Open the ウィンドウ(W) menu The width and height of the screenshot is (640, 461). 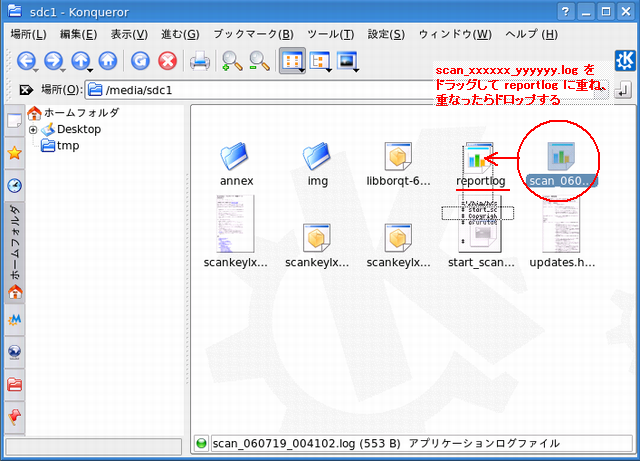[455, 34]
